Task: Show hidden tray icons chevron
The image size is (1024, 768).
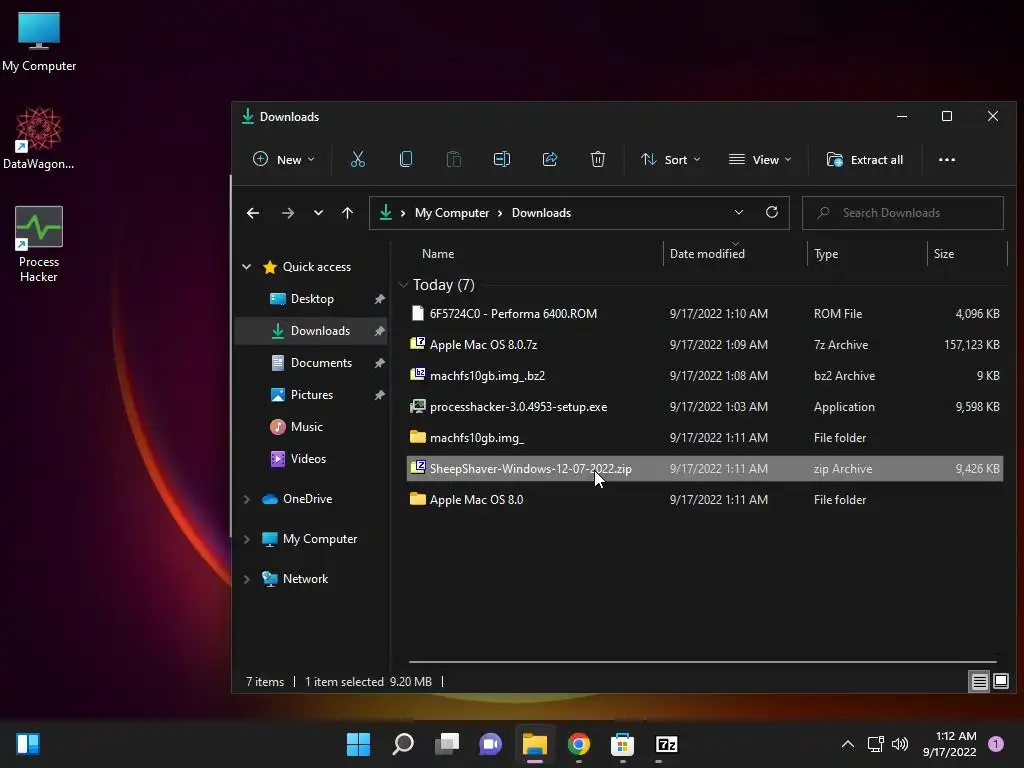Action: coord(848,744)
